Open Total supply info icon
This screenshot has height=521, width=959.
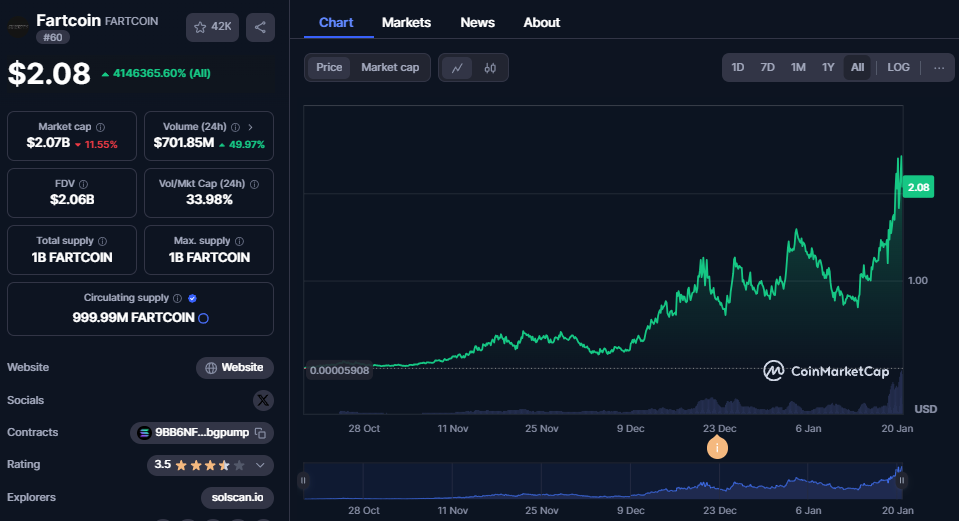click(x=102, y=241)
